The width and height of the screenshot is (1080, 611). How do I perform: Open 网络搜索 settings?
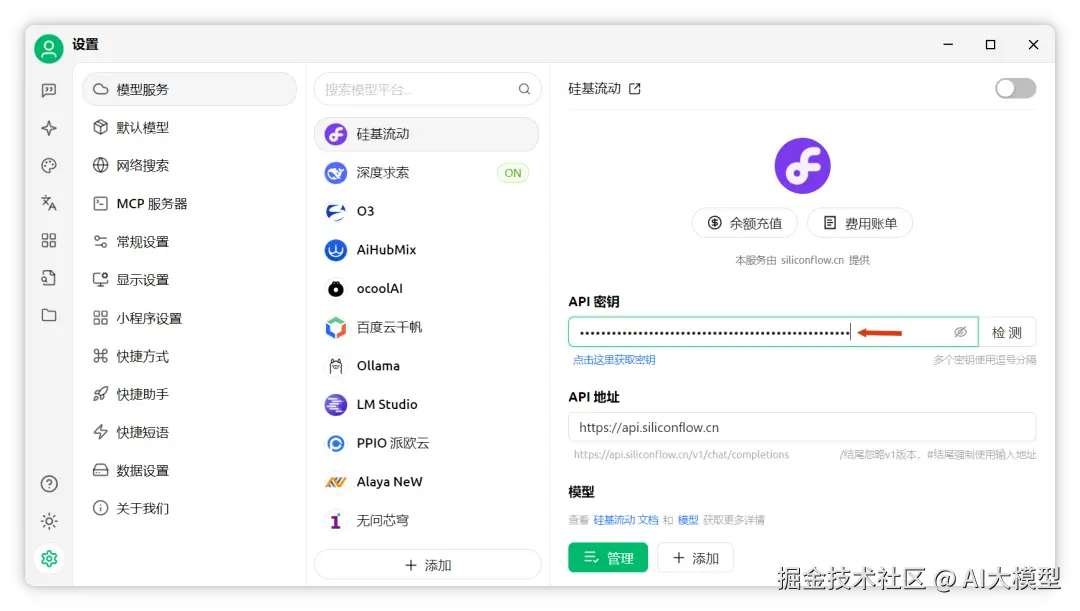pos(189,165)
